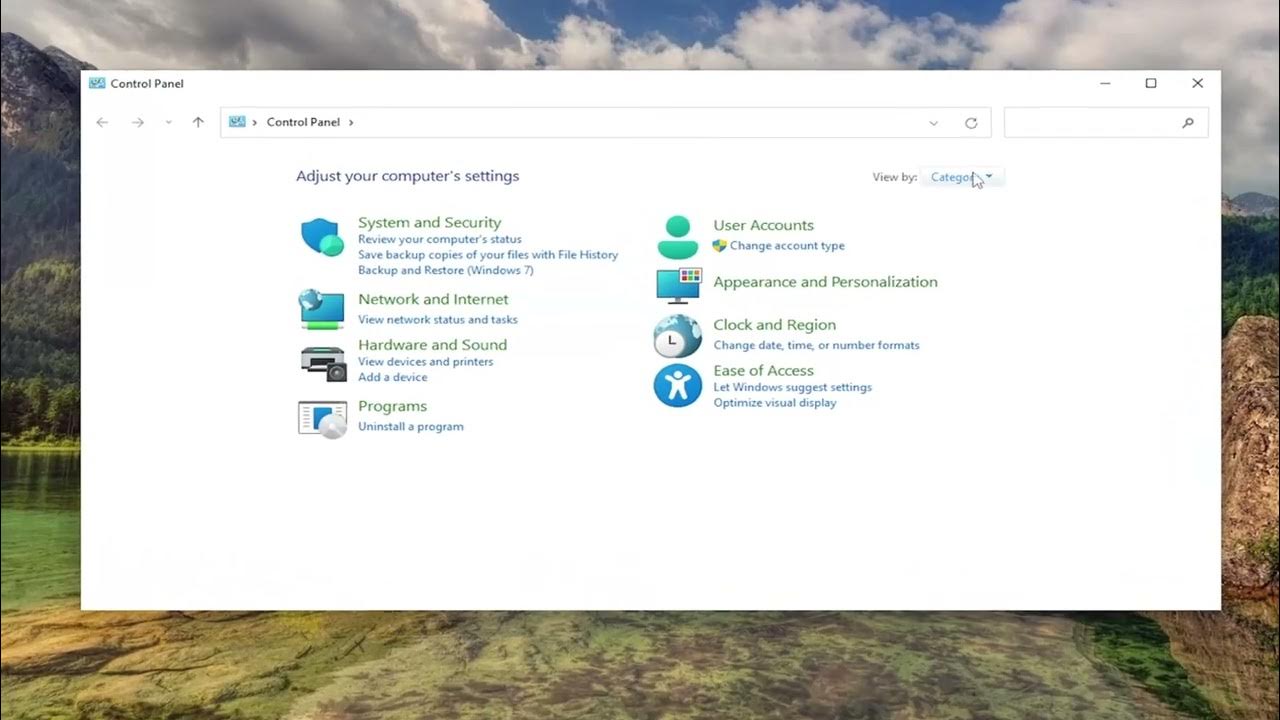The image size is (1280, 720).
Task: Open Backup and Restore (Windows 7)
Action: coord(446,270)
